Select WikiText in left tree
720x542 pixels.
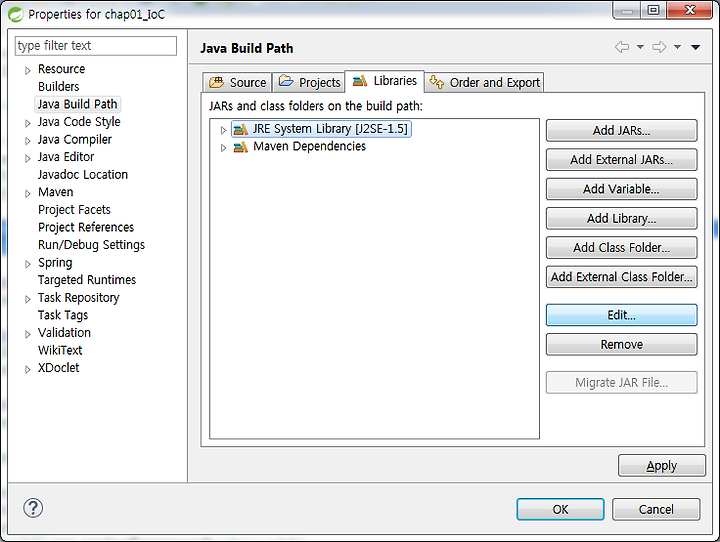point(60,350)
